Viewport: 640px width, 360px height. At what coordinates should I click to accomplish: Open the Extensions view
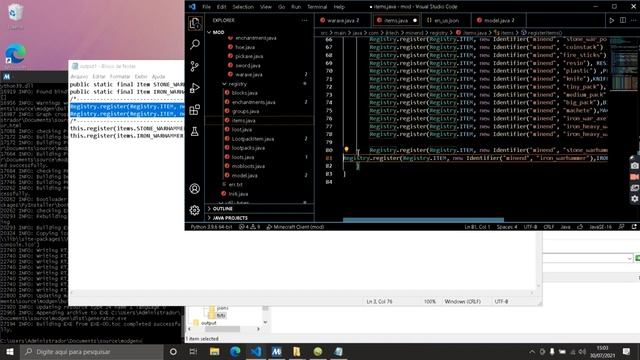tap(195, 109)
